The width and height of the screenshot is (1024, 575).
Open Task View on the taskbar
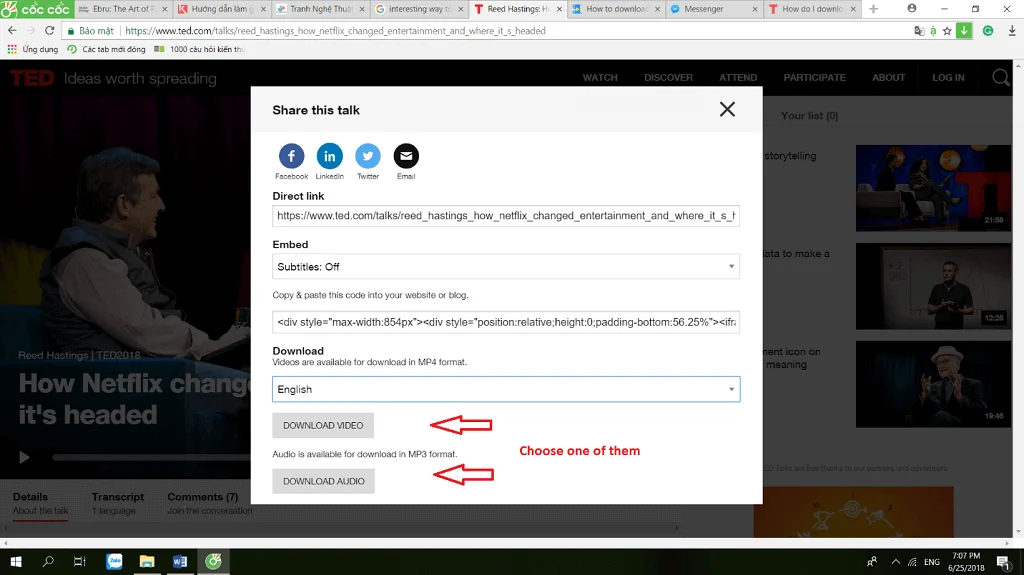pos(80,561)
